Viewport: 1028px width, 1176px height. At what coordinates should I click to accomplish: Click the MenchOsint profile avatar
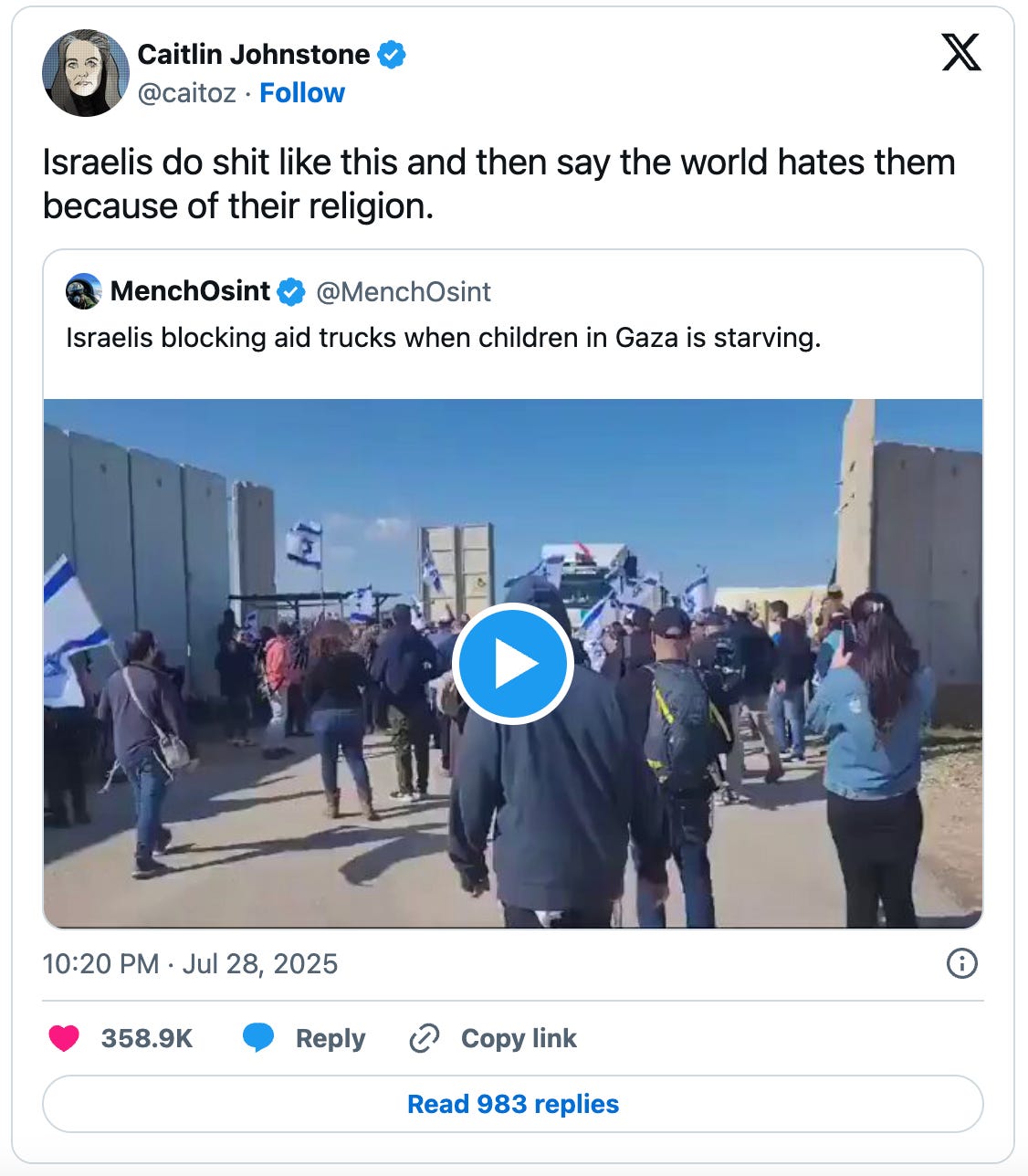[83, 291]
